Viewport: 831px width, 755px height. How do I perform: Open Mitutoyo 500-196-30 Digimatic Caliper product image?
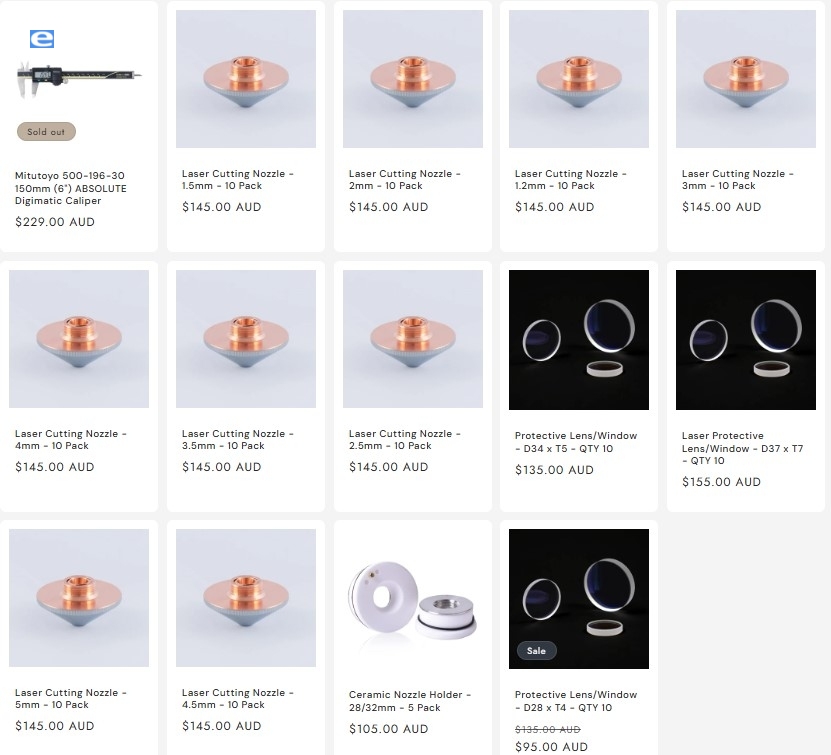point(79,79)
